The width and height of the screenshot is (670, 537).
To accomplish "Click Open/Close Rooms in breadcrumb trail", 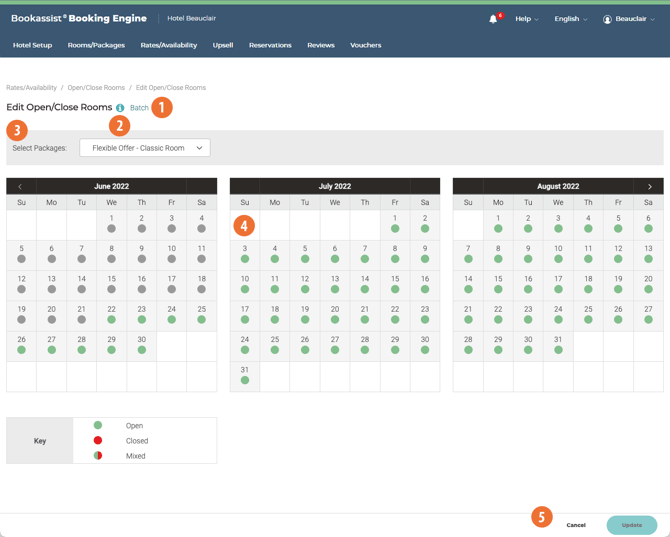I will click(96, 88).
